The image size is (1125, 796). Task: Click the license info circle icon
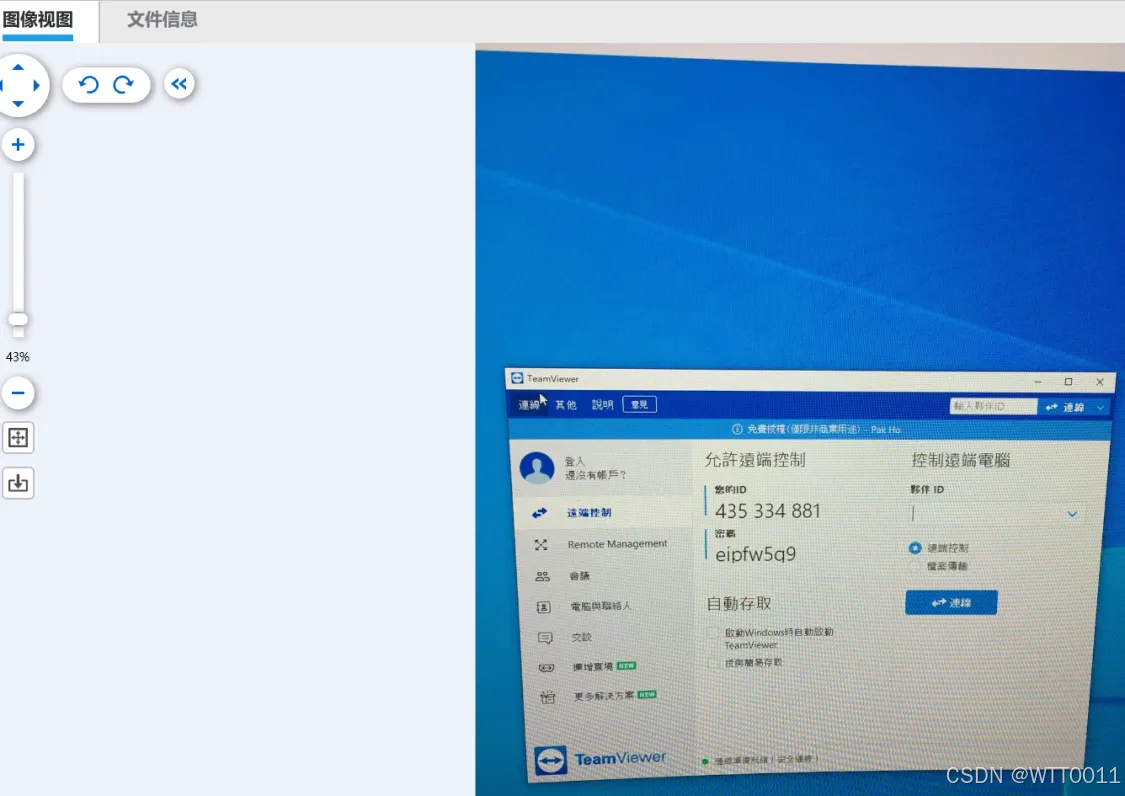click(737, 429)
